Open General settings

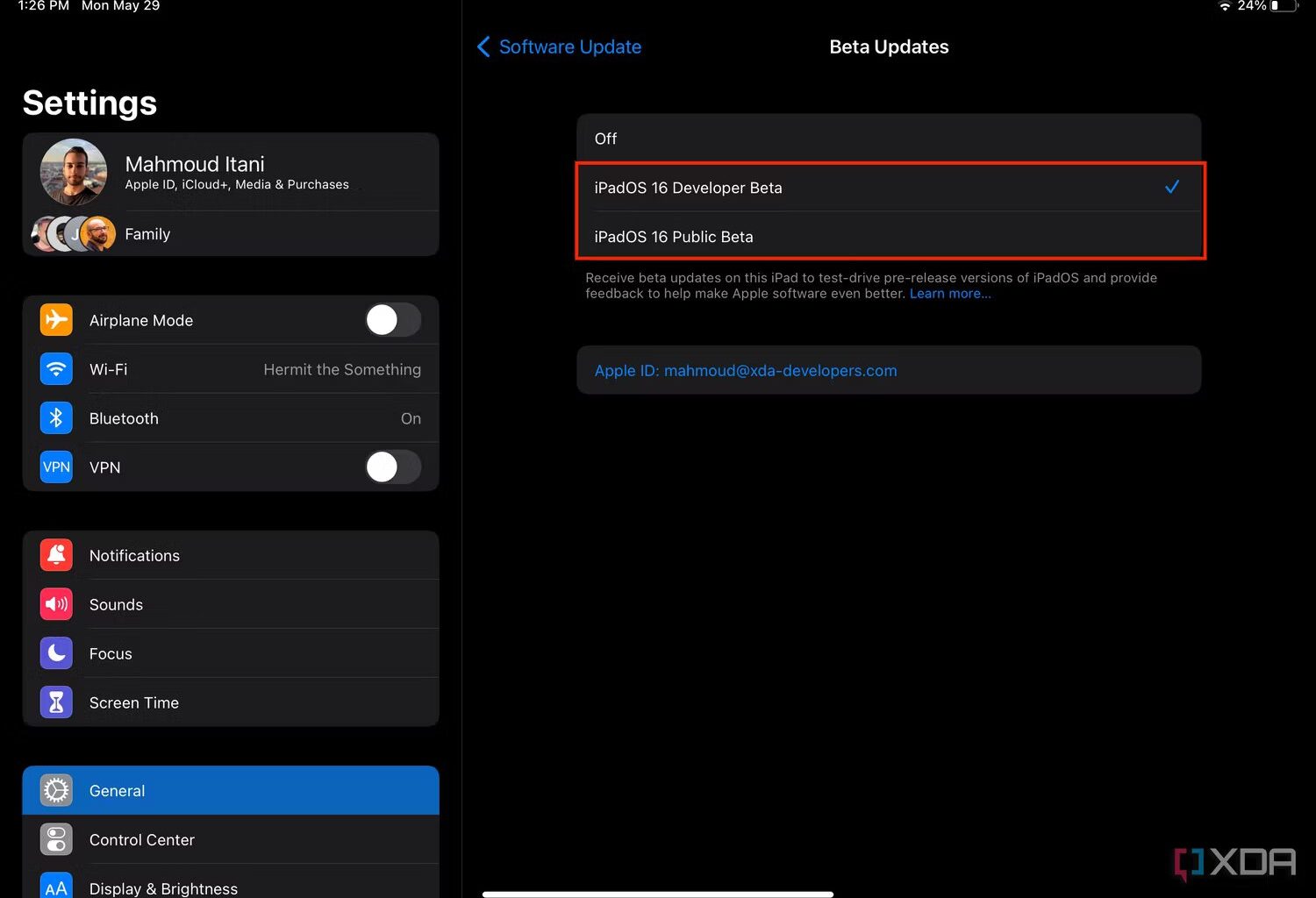click(231, 790)
